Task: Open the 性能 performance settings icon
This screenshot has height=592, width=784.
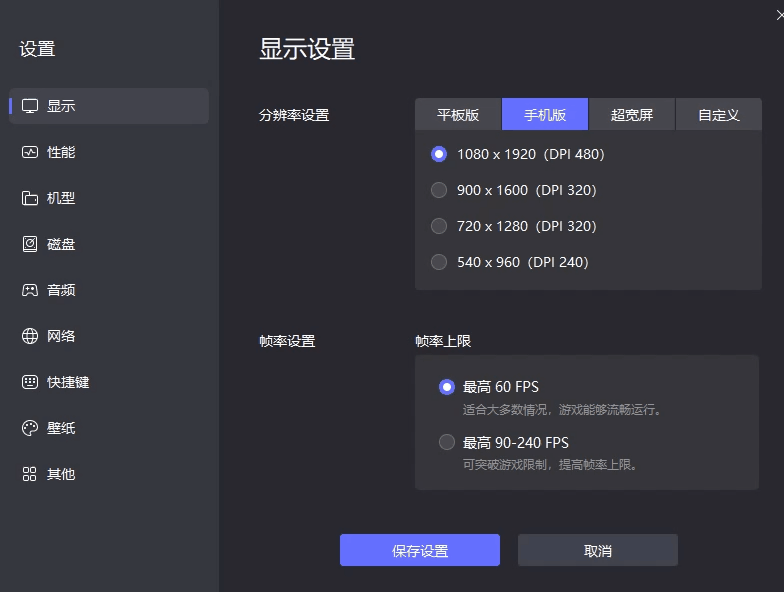Action: point(30,152)
